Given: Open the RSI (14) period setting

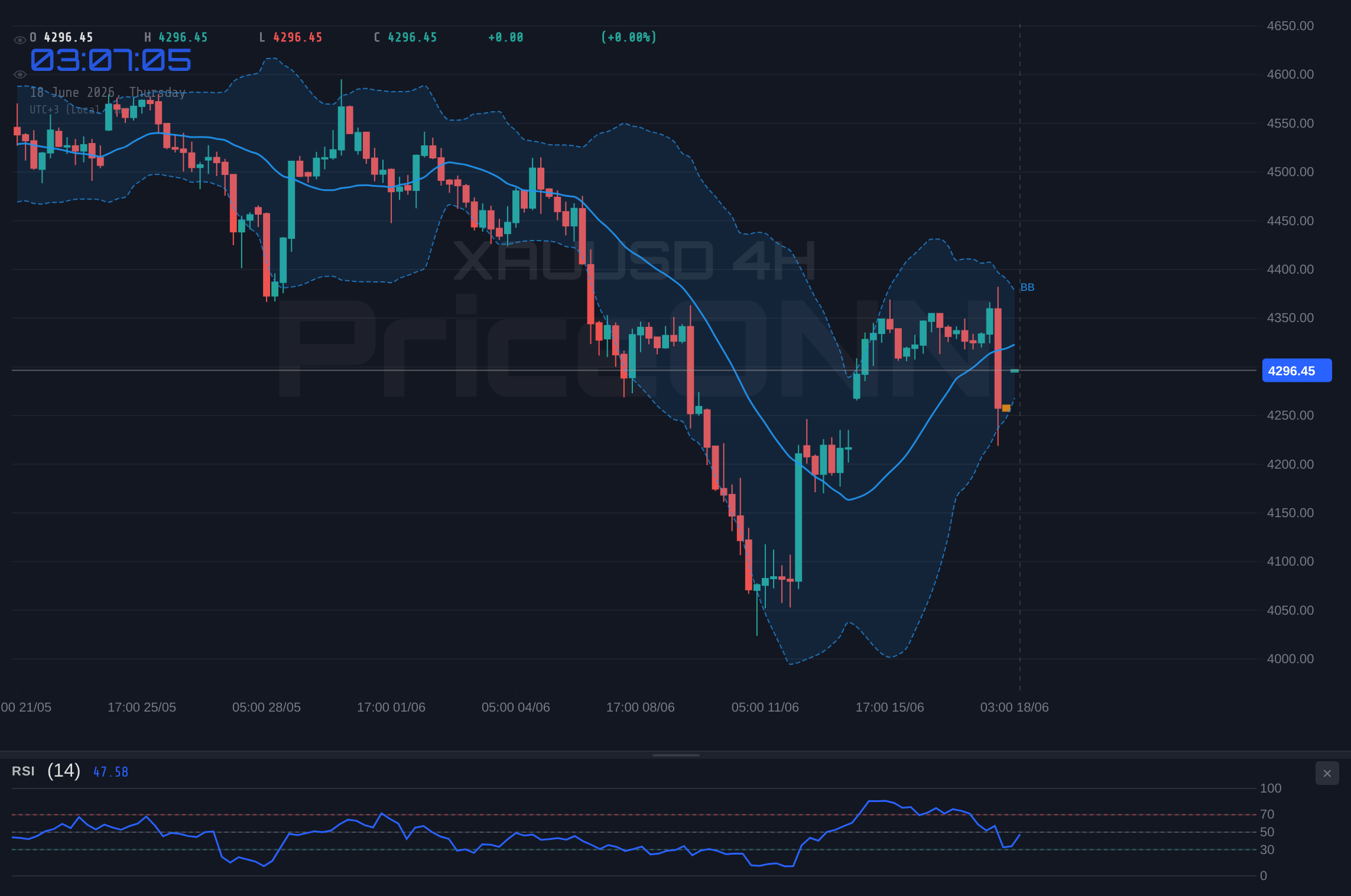Looking at the screenshot, I should (64, 771).
